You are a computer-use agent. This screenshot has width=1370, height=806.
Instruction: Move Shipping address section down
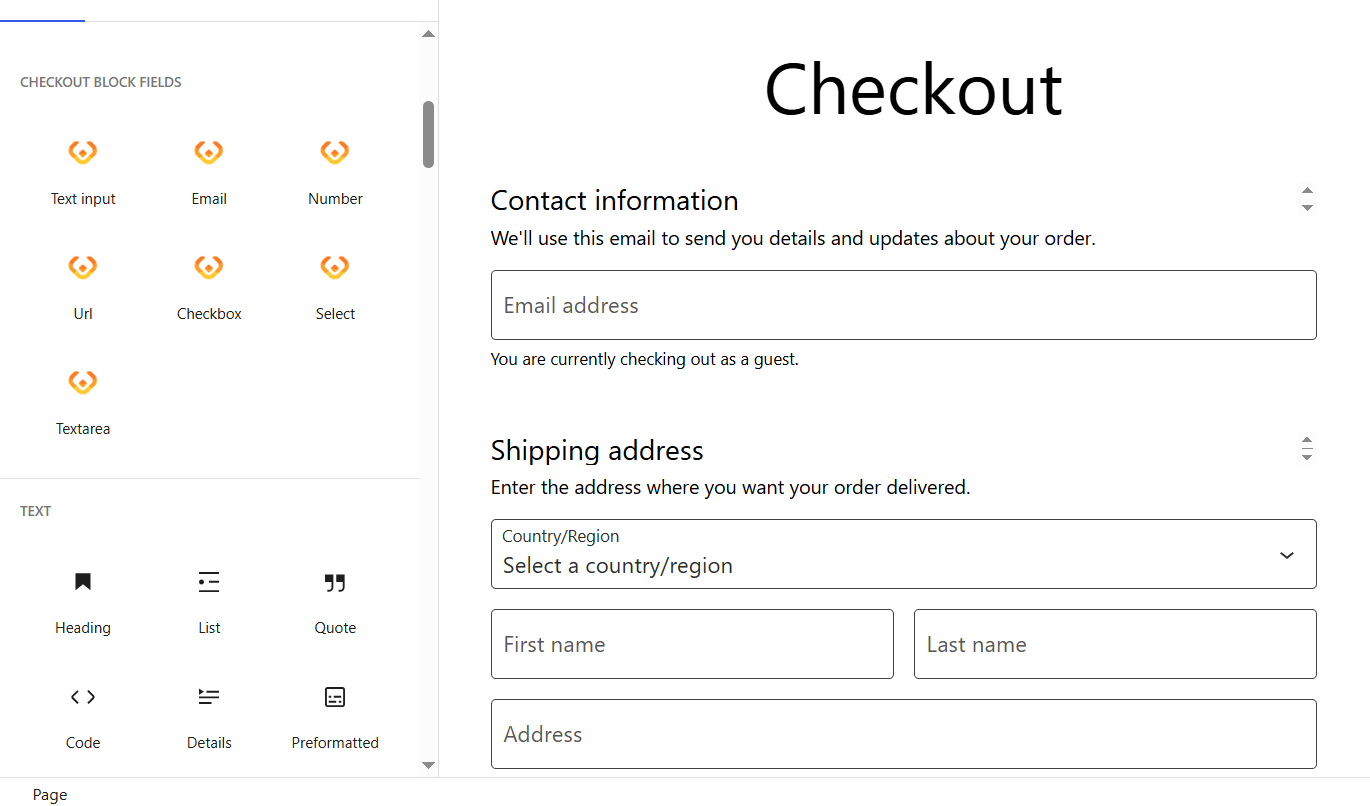point(1307,457)
